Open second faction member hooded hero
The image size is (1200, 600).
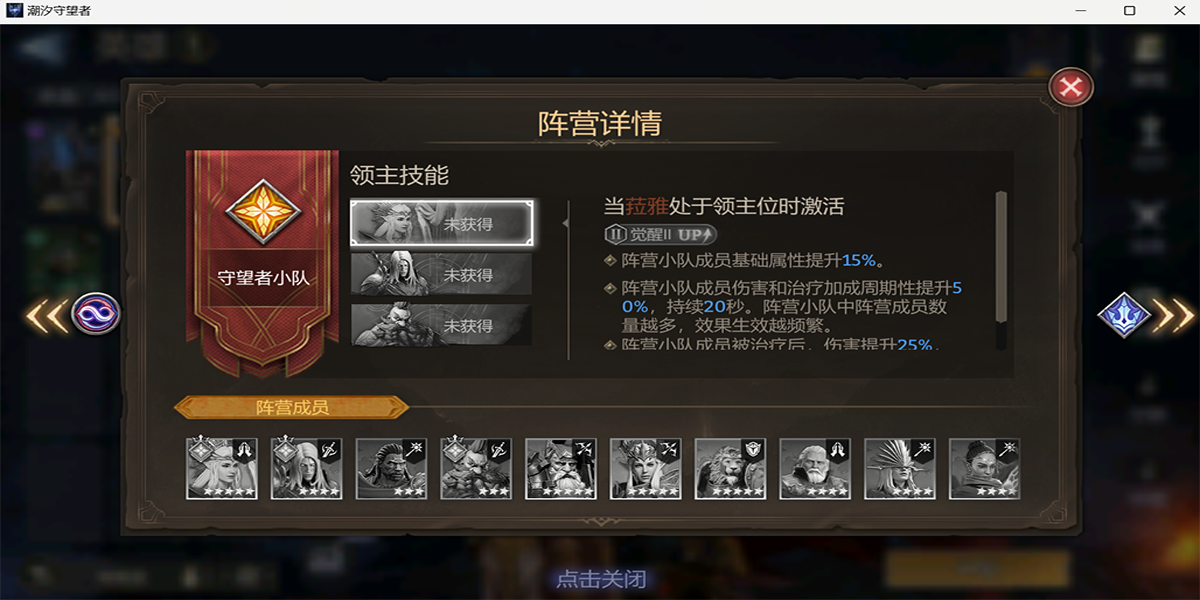(307, 468)
